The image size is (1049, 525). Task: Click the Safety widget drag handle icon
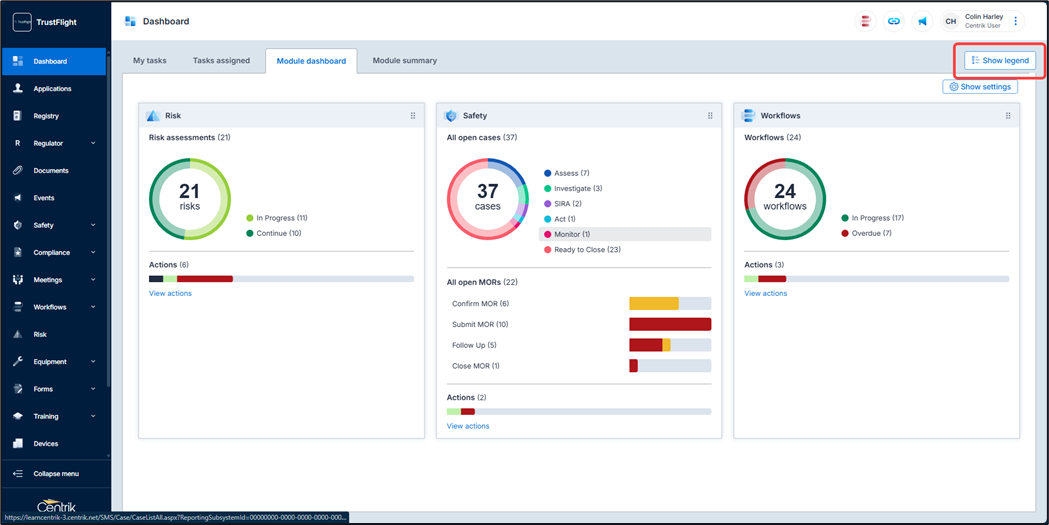pyautogui.click(x=710, y=116)
